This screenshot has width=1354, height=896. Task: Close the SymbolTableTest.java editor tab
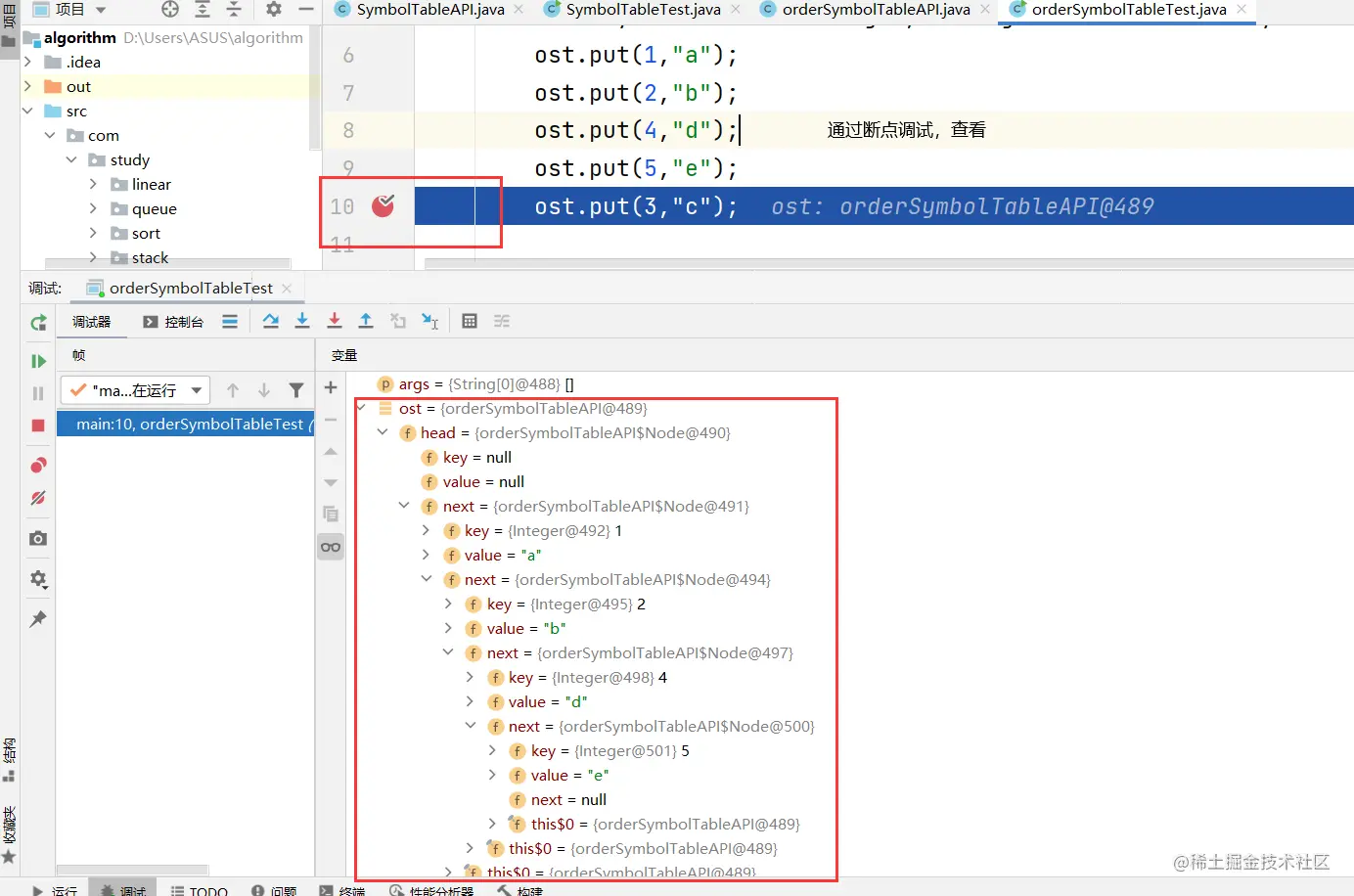click(x=735, y=9)
